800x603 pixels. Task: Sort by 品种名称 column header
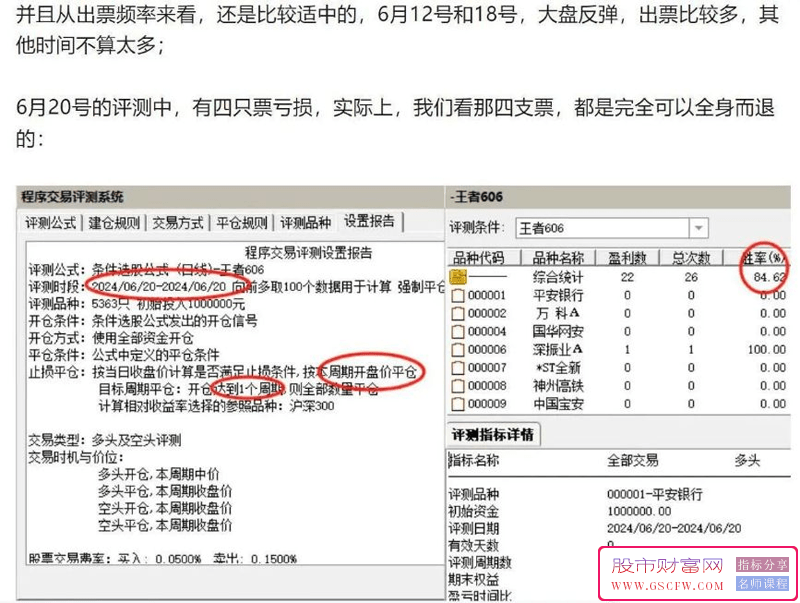pyautogui.click(x=557, y=258)
